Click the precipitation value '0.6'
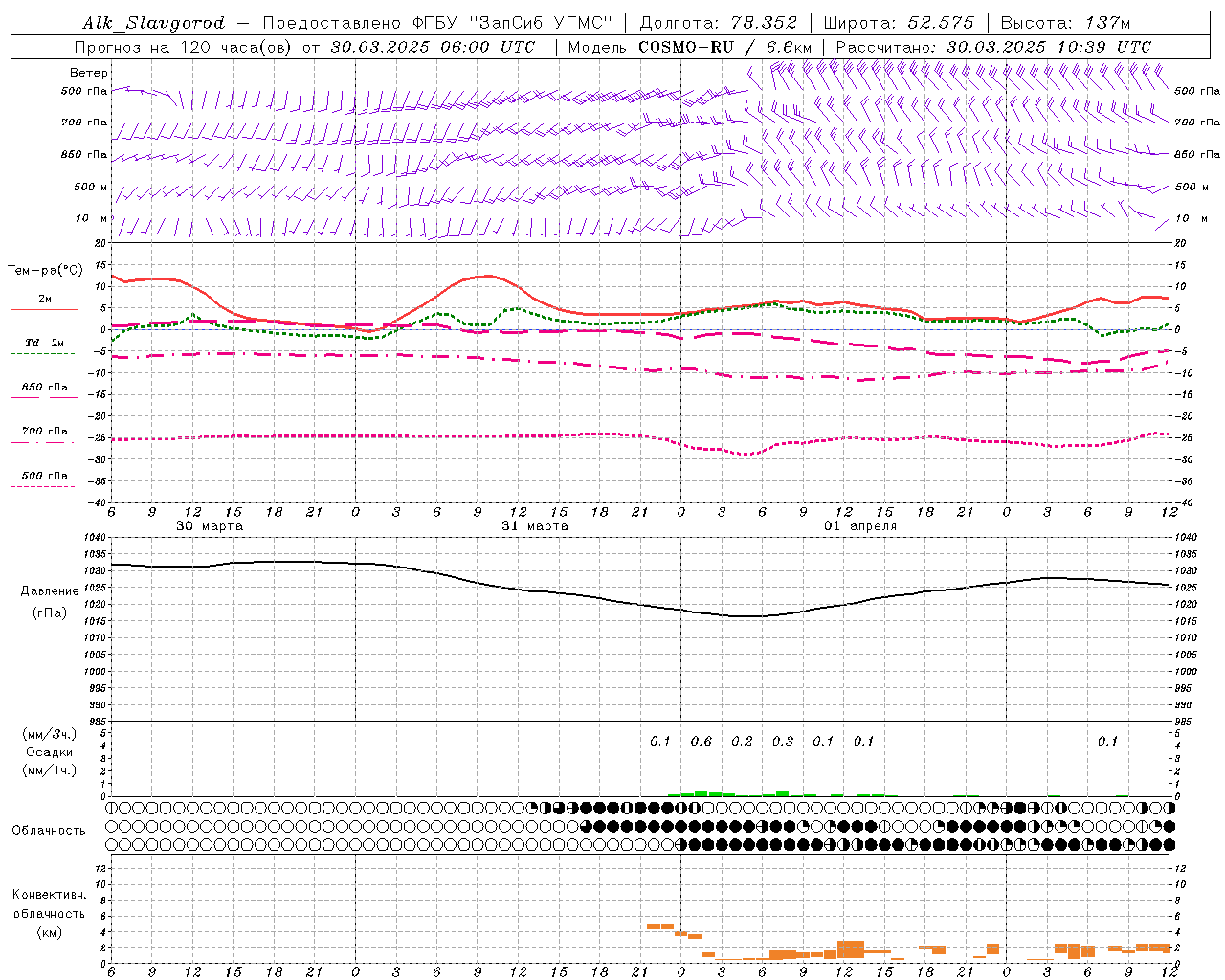Screen dimensions: 1225x980 click(702, 741)
